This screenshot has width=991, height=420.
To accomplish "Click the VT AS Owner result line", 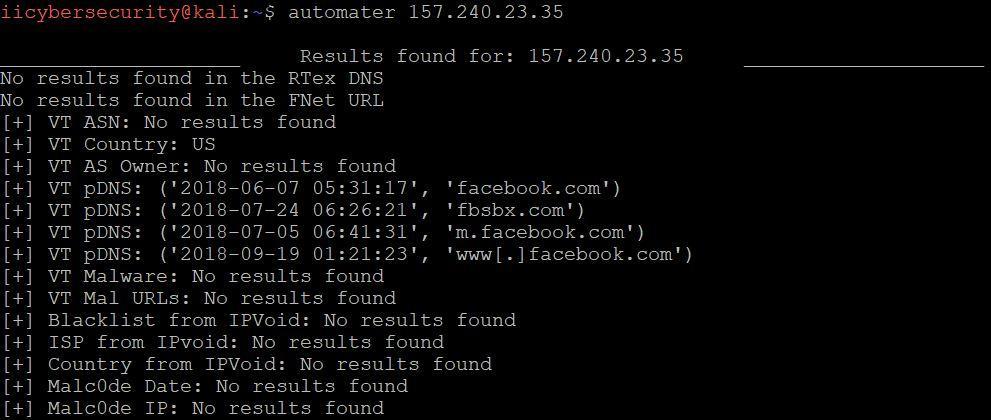I will [x=199, y=166].
